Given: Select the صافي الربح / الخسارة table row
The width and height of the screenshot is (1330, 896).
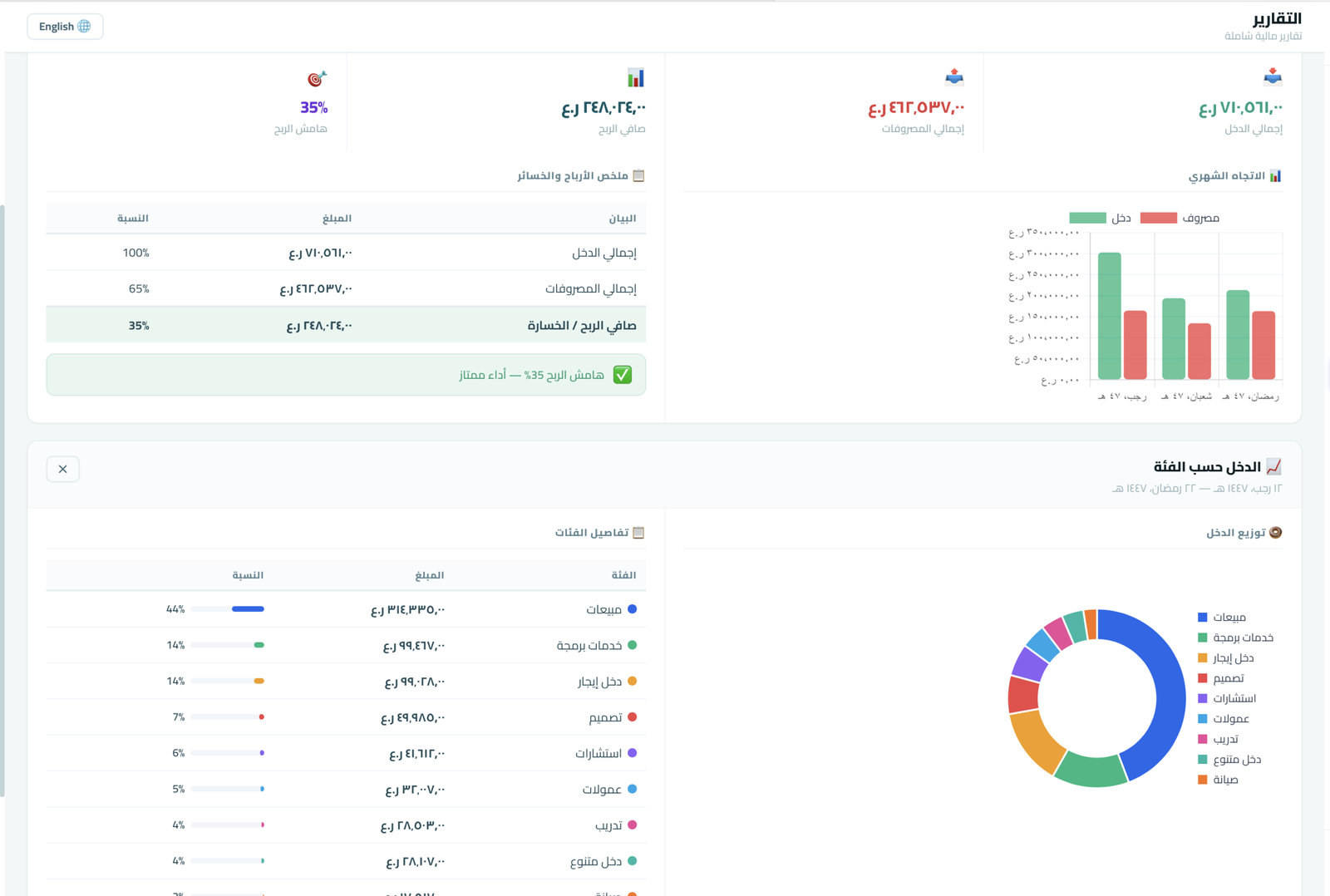Looking at the screenshot, I should (346, 325).
